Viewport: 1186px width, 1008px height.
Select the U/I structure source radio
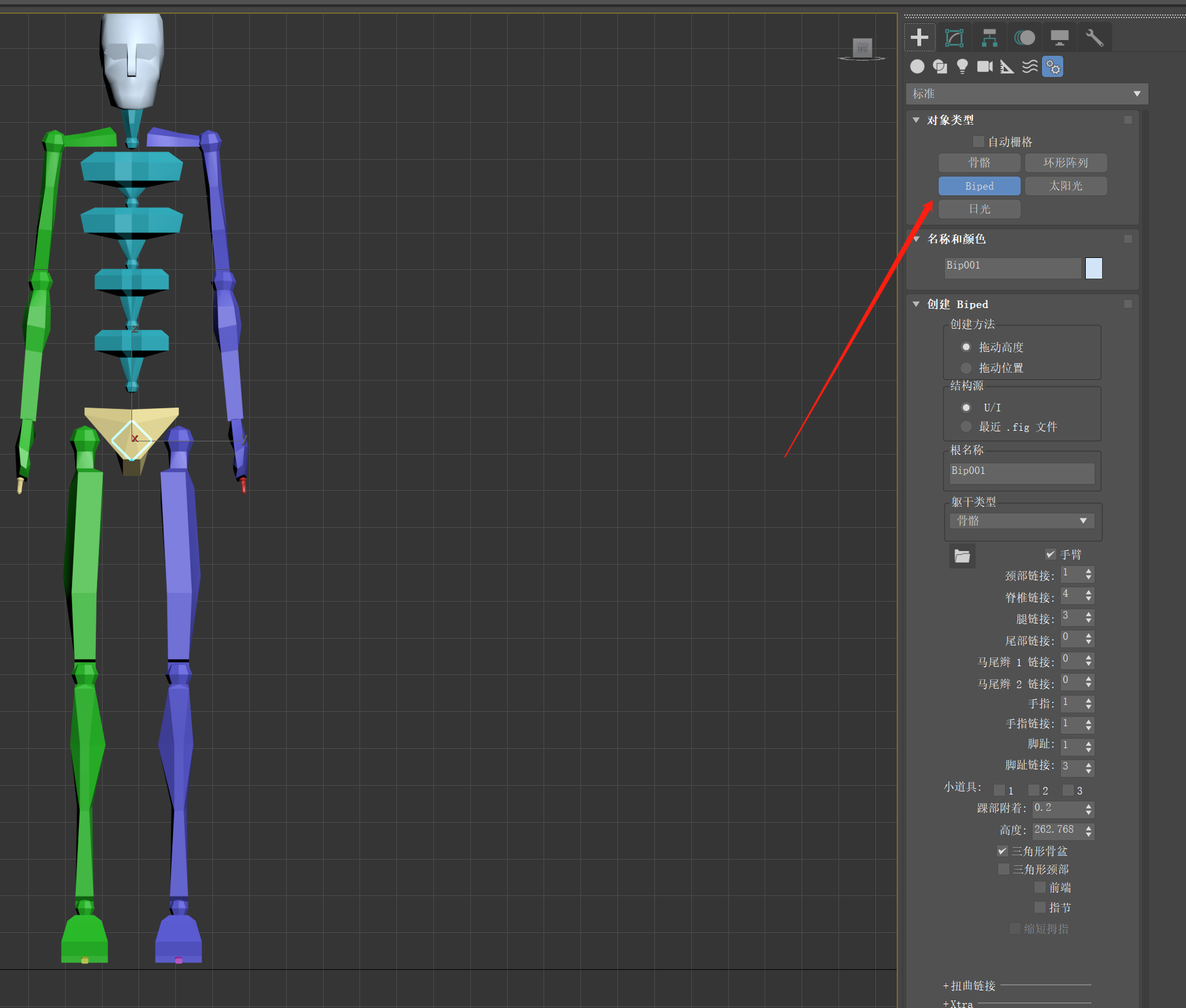point(966,408)
